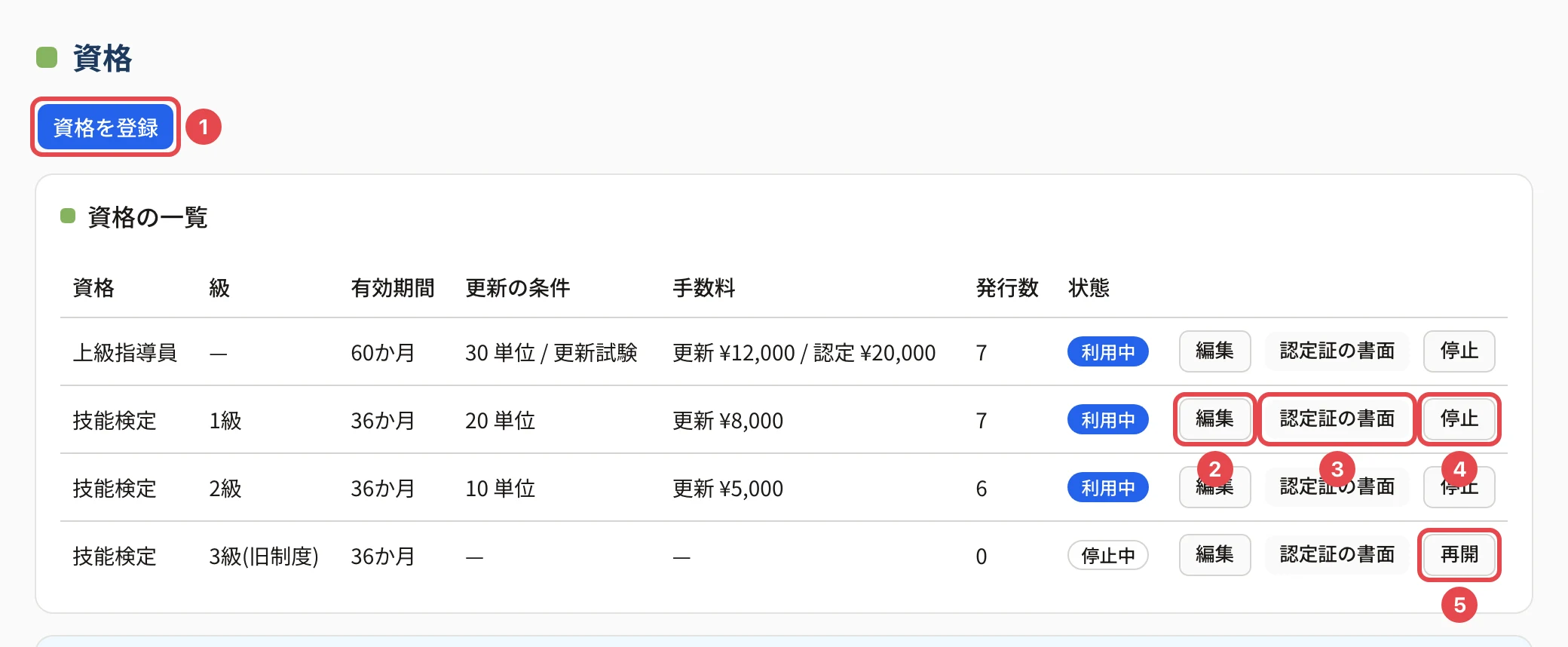Viewport: 1568px width, 647px height.
Task: Select the 10 単位 condition cell
Action: click(x=500, y=489)
